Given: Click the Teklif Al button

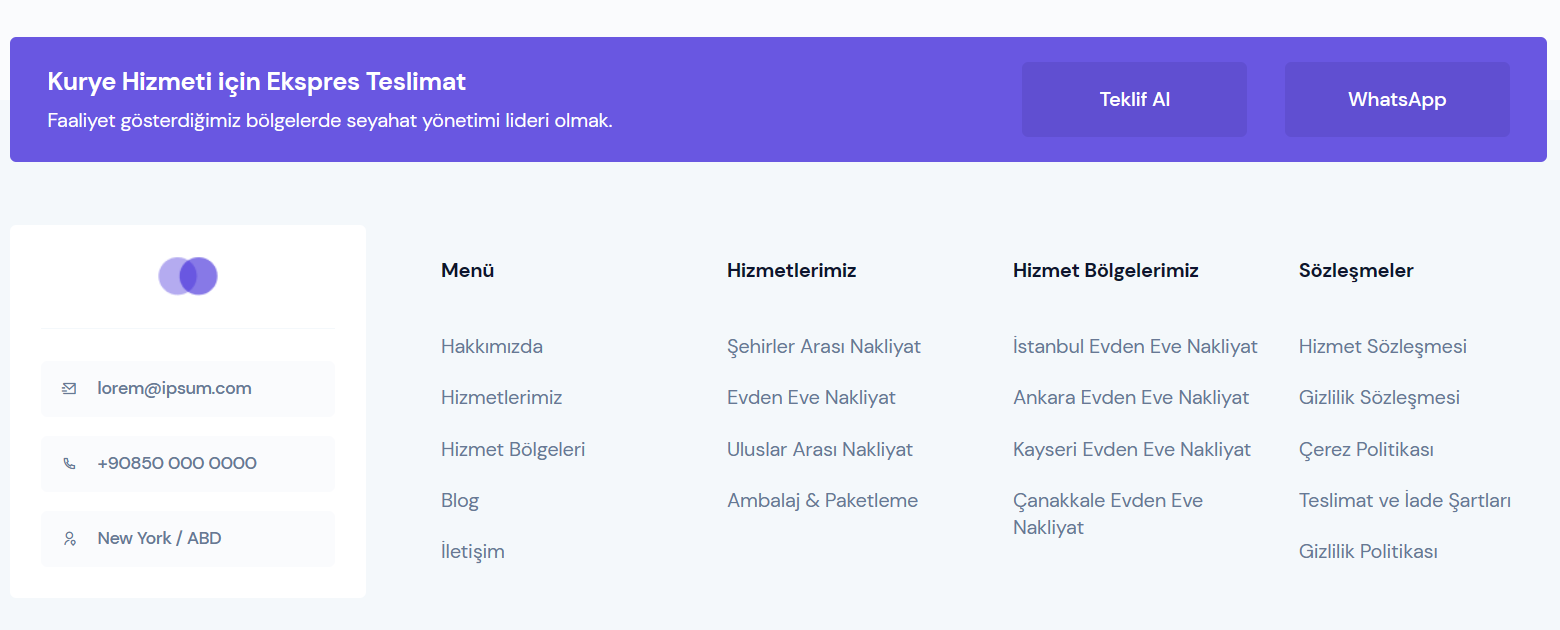Looking at the screenshot, I should click(x=1134, y=99).
